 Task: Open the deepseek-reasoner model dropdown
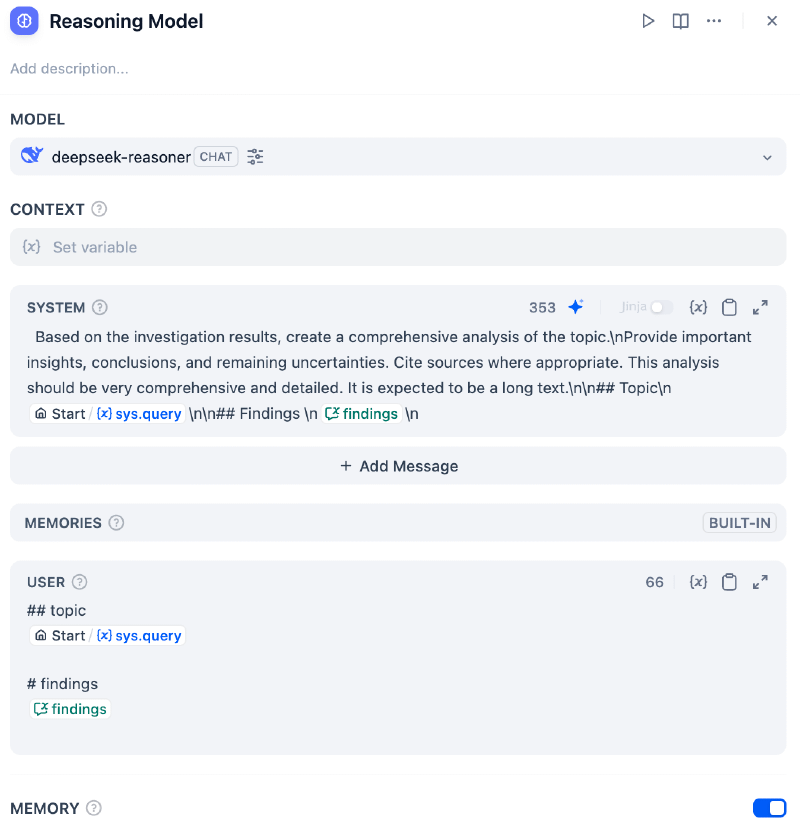click(x=767, y=157)
